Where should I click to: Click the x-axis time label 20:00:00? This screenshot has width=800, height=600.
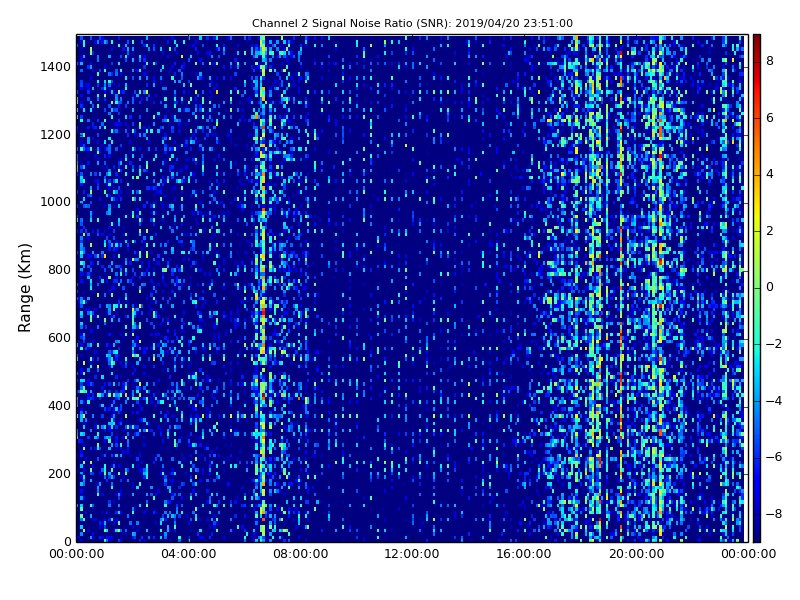636,554
